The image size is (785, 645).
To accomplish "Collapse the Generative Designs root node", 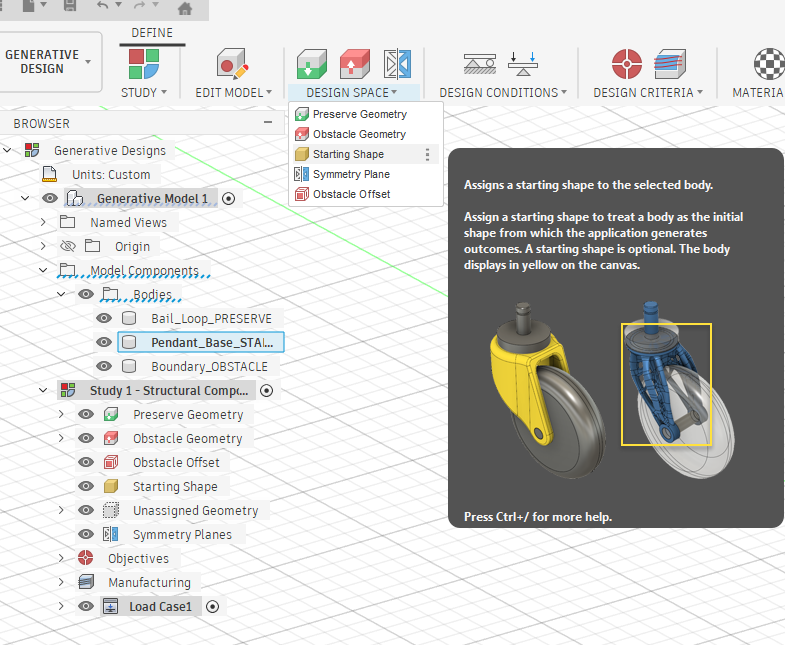I will pyautogui.click(x=8, y=150).
